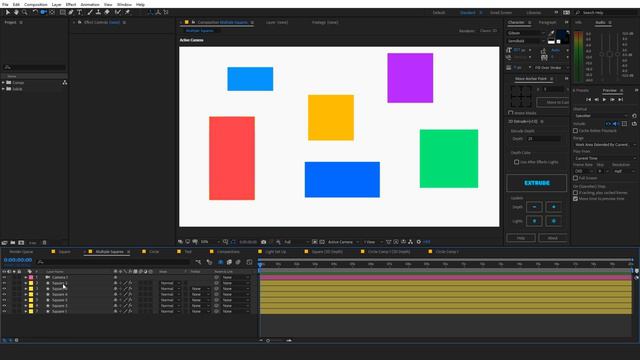Expand layer 3 properties in timeline
Screen dimensions: 640x360
pos(26,289)
